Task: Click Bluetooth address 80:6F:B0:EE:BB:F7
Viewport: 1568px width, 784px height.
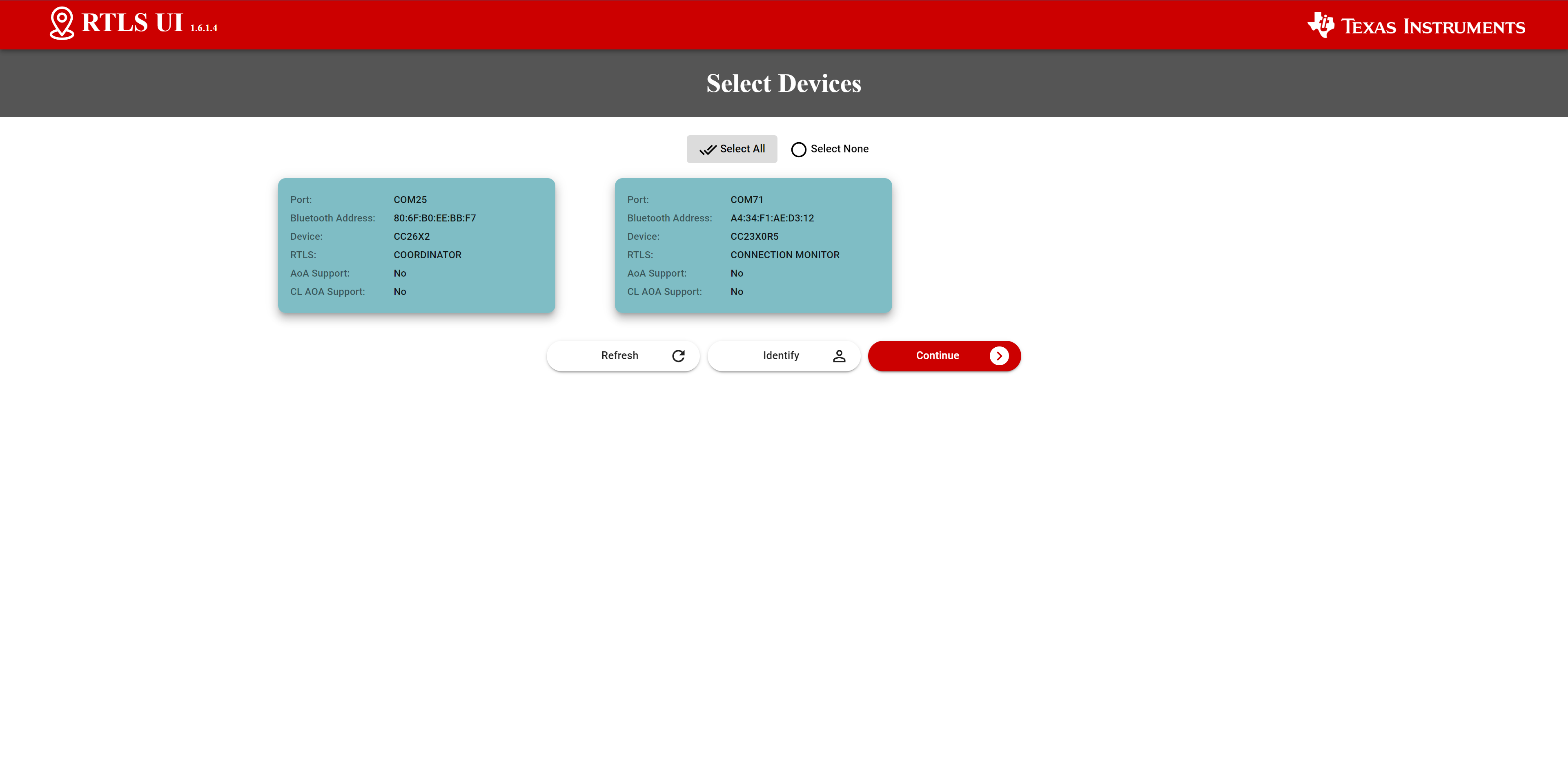Action: tap(434, 218)
